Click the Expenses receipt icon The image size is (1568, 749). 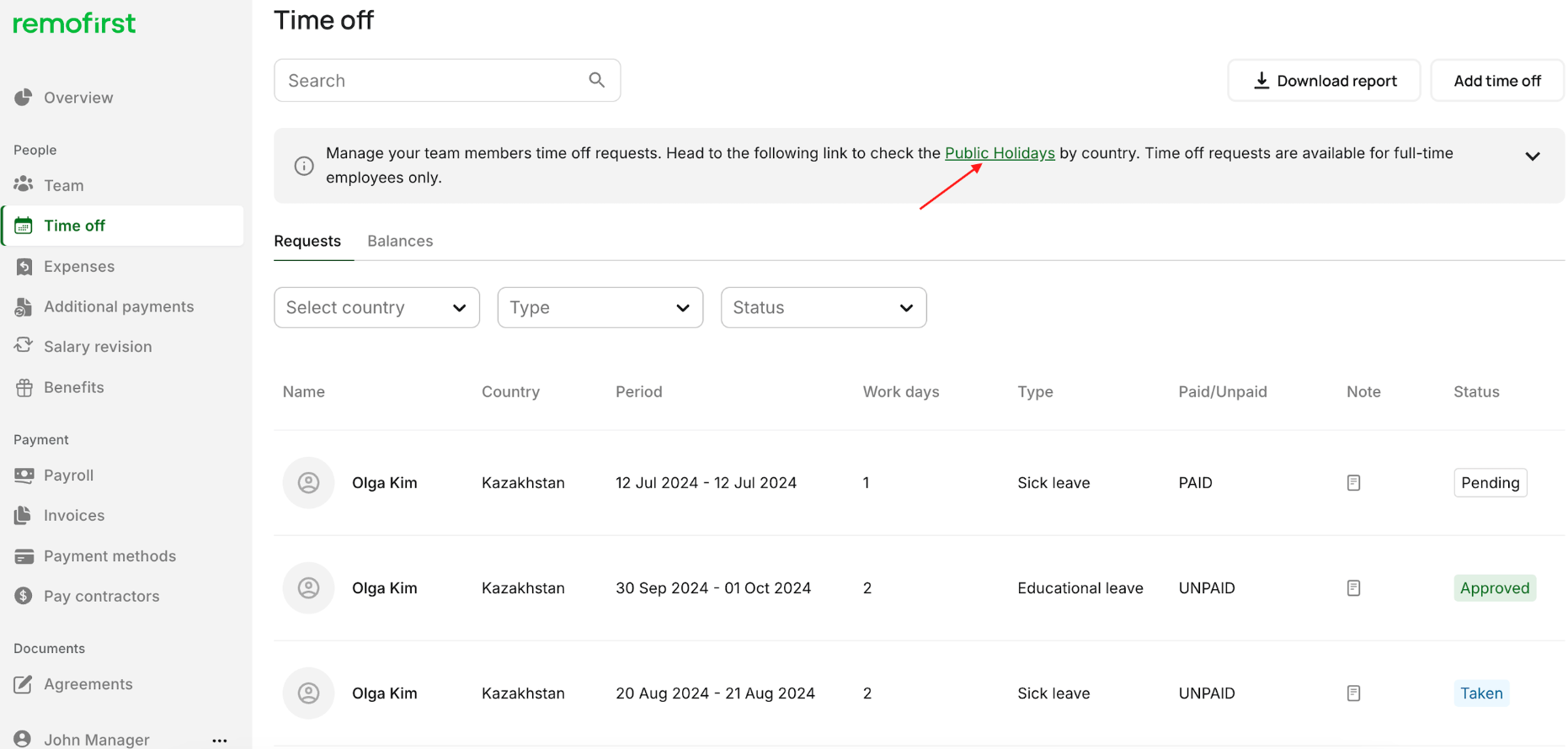pos(24,266)
